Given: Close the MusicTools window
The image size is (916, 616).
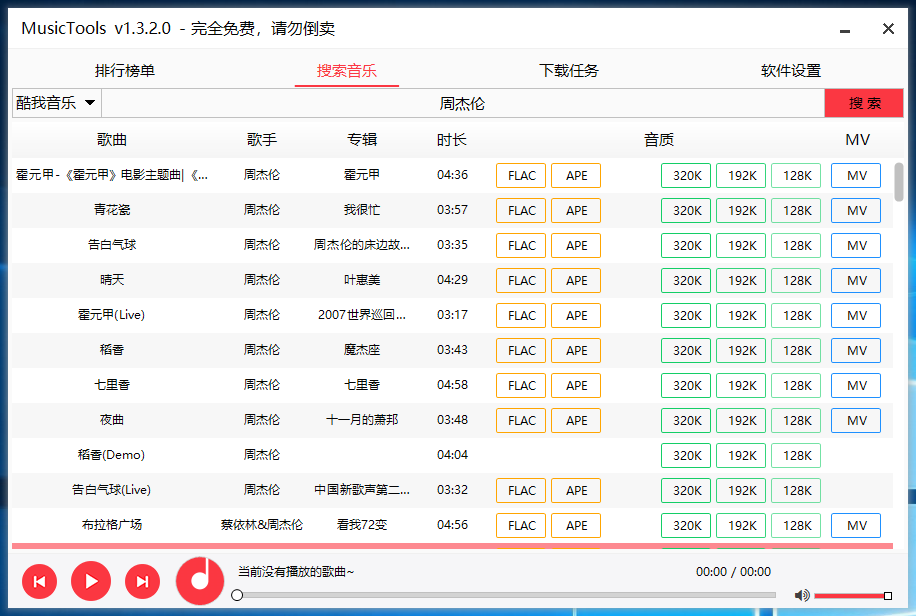Looking at the screenshot, I should click(x=888, y=29).
